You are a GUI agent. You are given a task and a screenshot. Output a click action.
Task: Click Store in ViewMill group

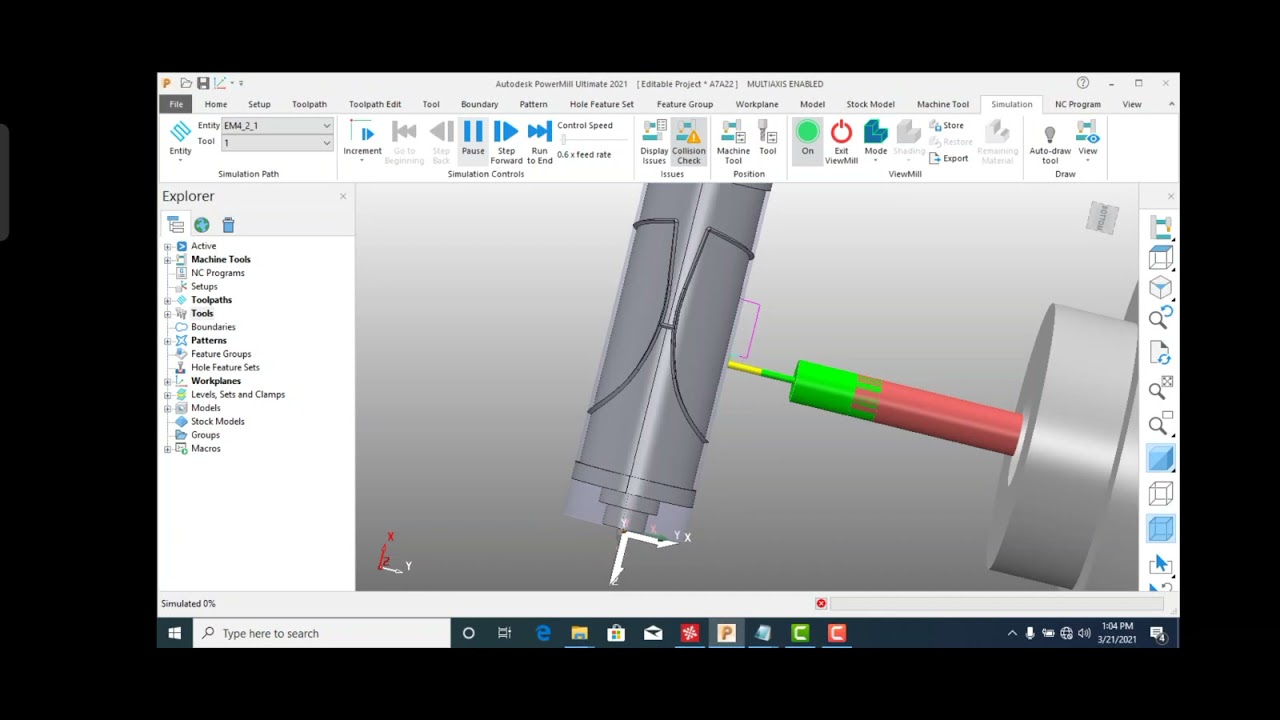pos(946,126)
